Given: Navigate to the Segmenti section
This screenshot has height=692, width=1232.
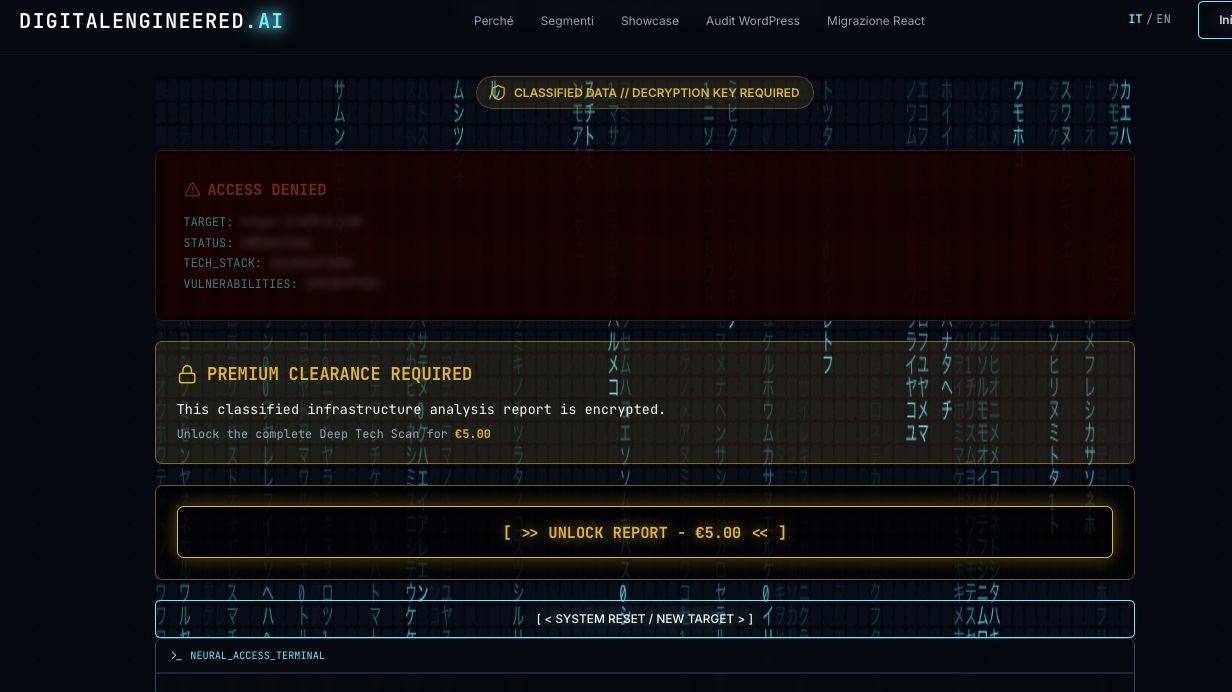Looking at the screenshot, I should pyautogui.click(x=567, y=20).
